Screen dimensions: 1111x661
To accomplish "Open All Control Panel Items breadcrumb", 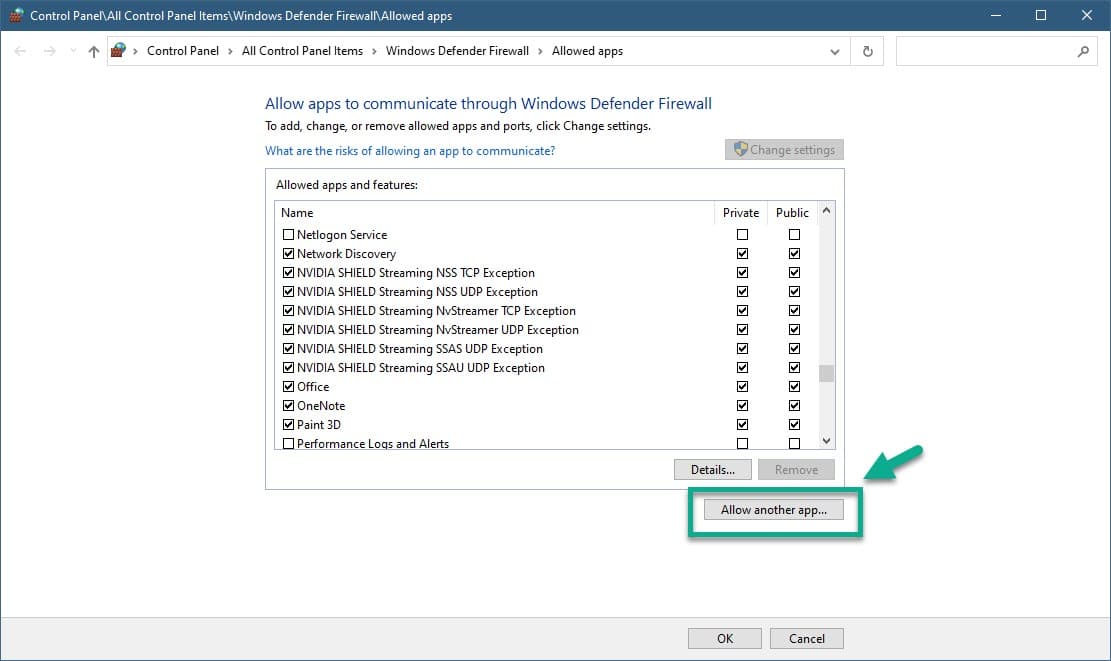I will 303,51.
